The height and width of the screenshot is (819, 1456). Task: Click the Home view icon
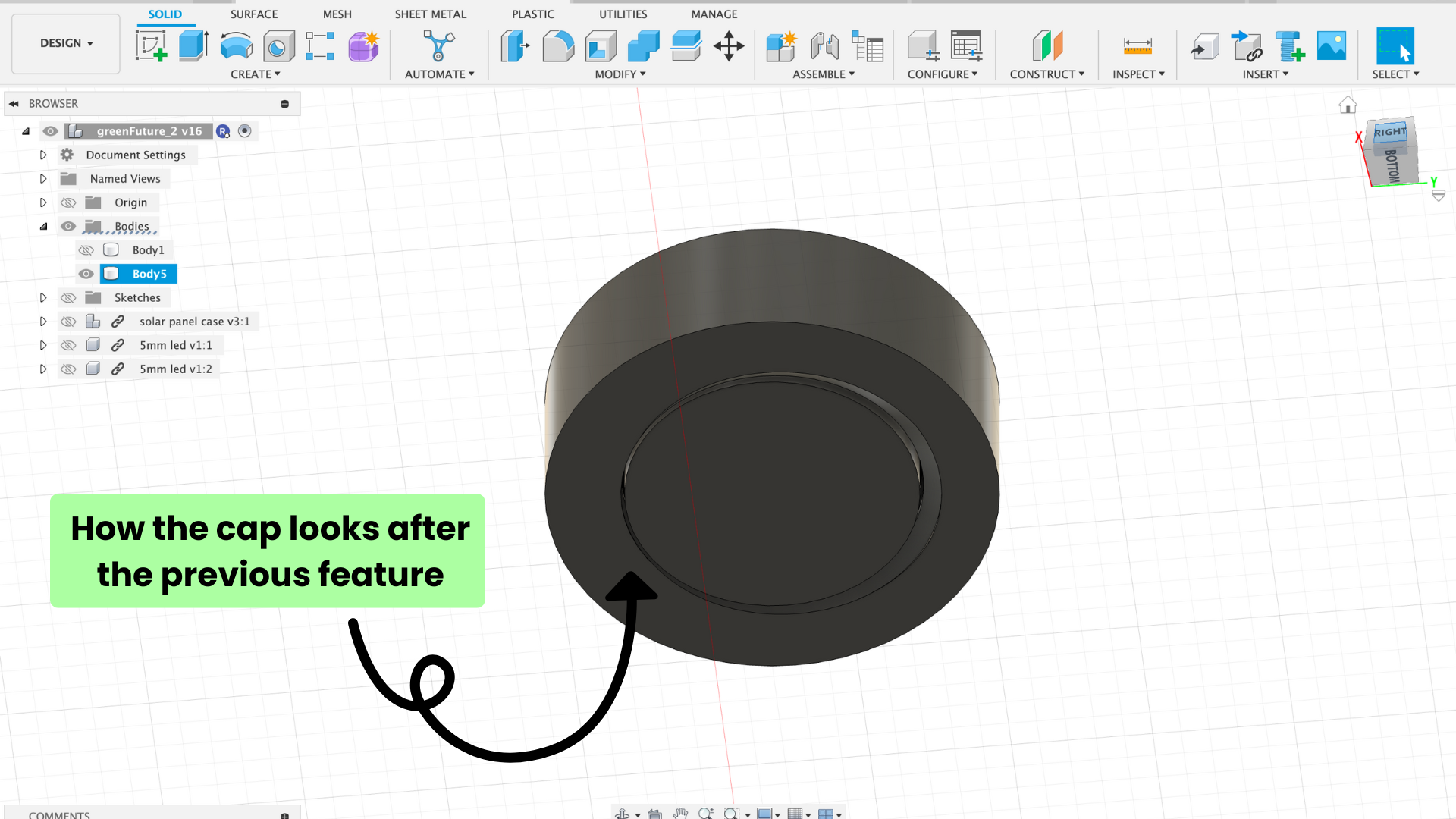pos(1348,105)
